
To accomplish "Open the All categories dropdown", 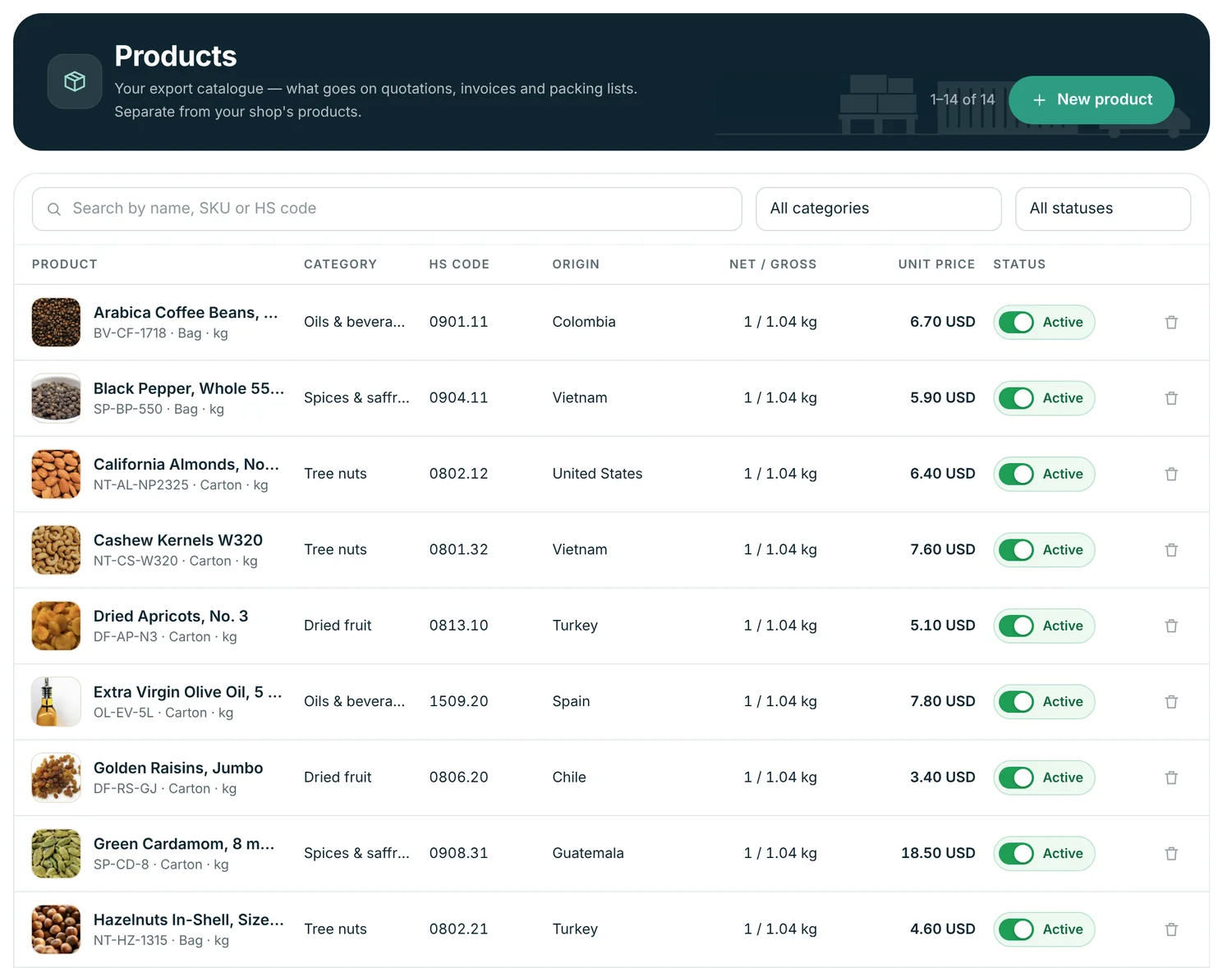I will click(x=878, y=209).
